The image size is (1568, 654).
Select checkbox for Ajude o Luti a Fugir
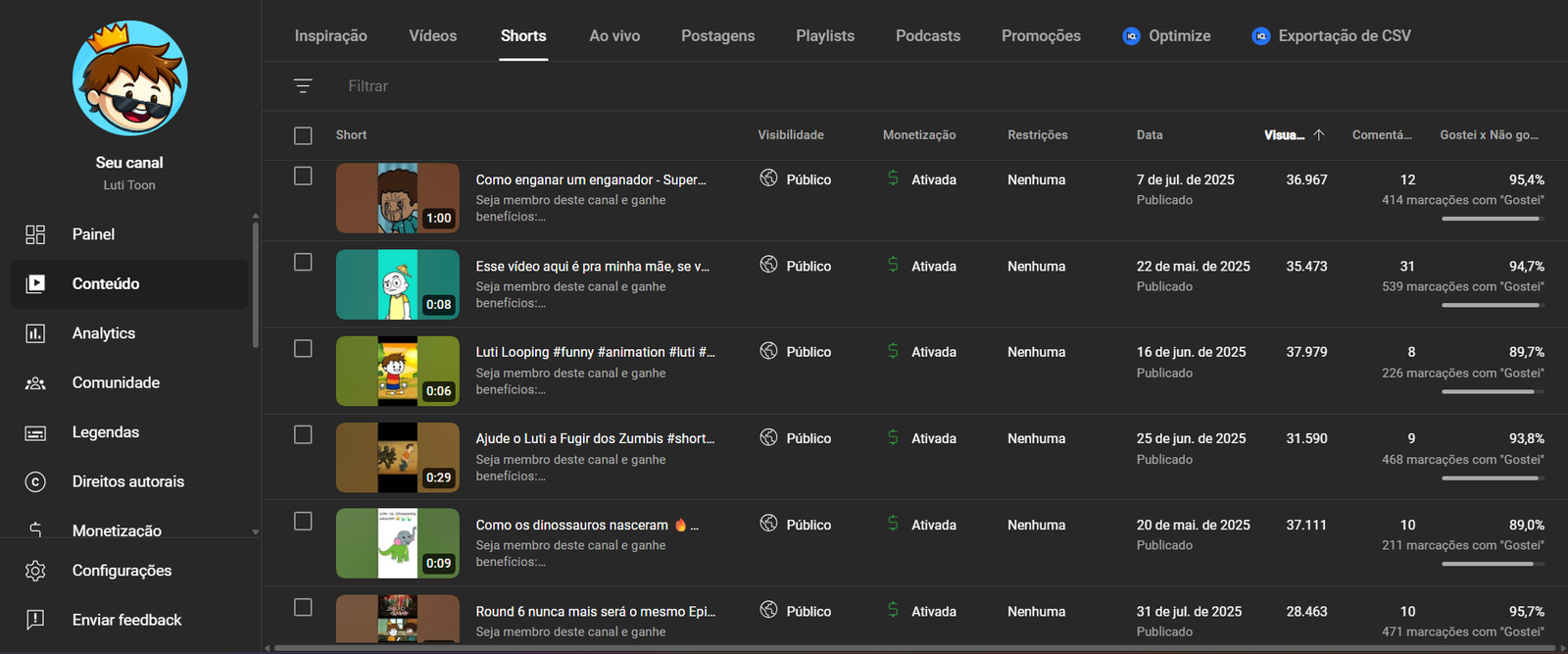point(303,434)
